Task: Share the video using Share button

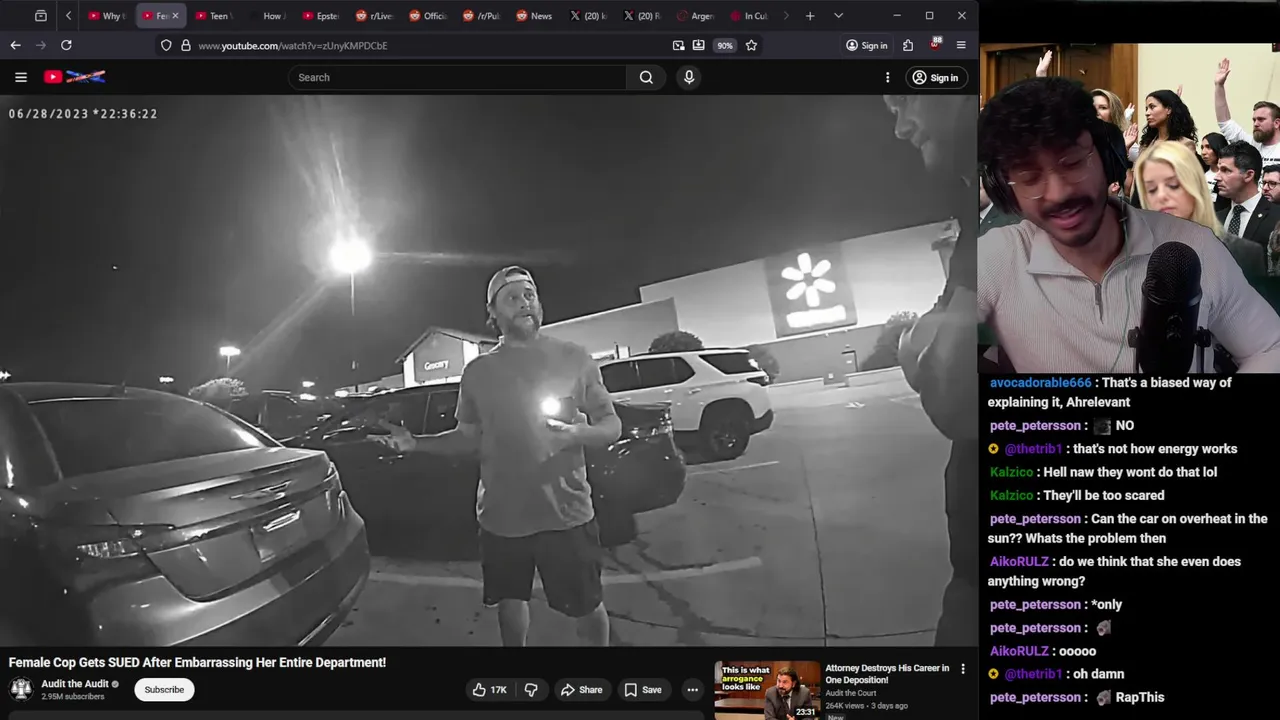Action: 581,690
